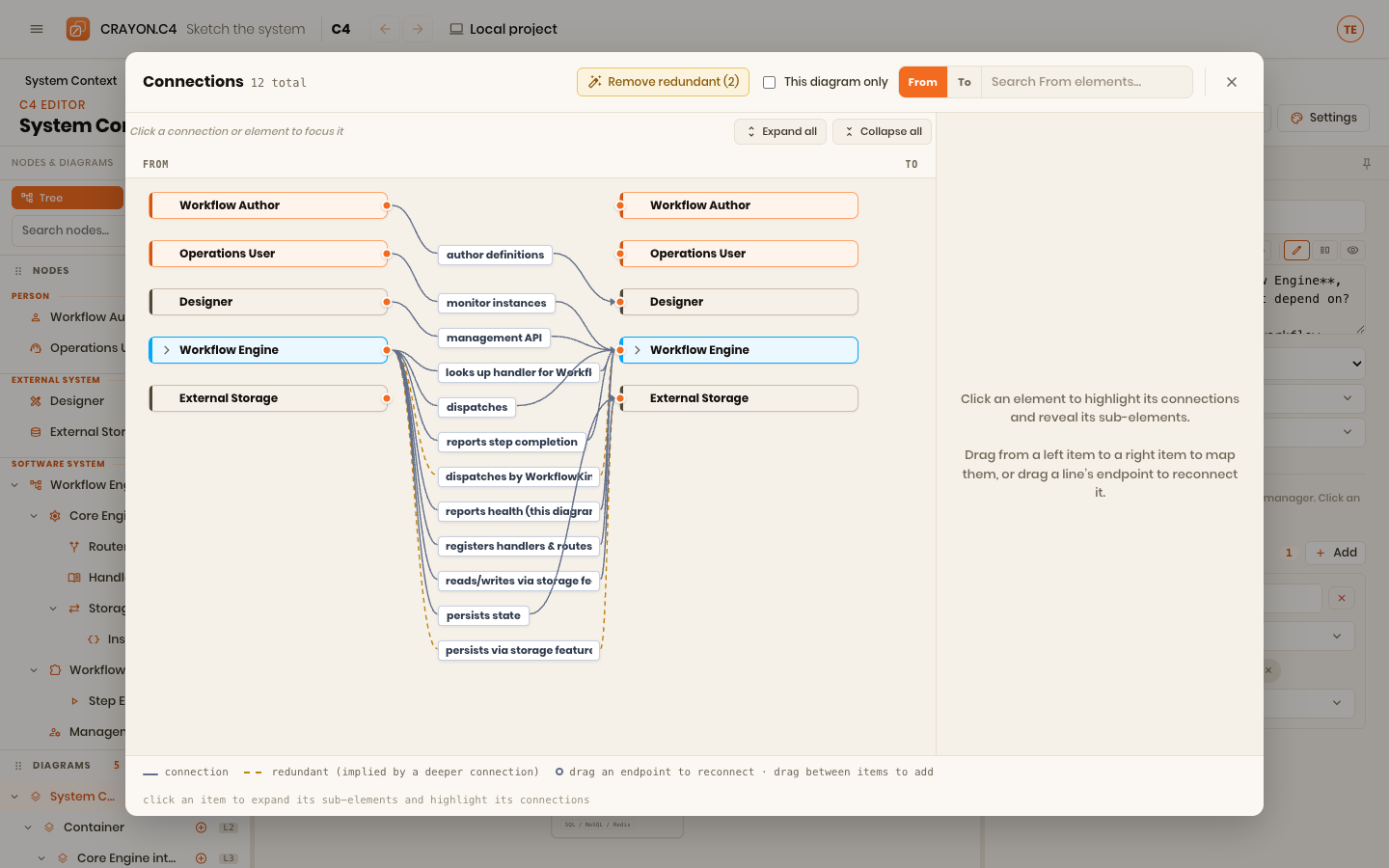
Task: Open the Local project menu
Action: [504, 29]
